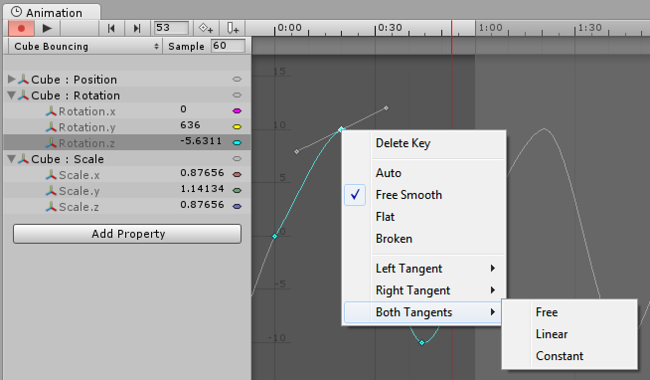Click the cyan Rotation.z curve swatch
The image size is (650, 380).
click(x=237, y=143)
